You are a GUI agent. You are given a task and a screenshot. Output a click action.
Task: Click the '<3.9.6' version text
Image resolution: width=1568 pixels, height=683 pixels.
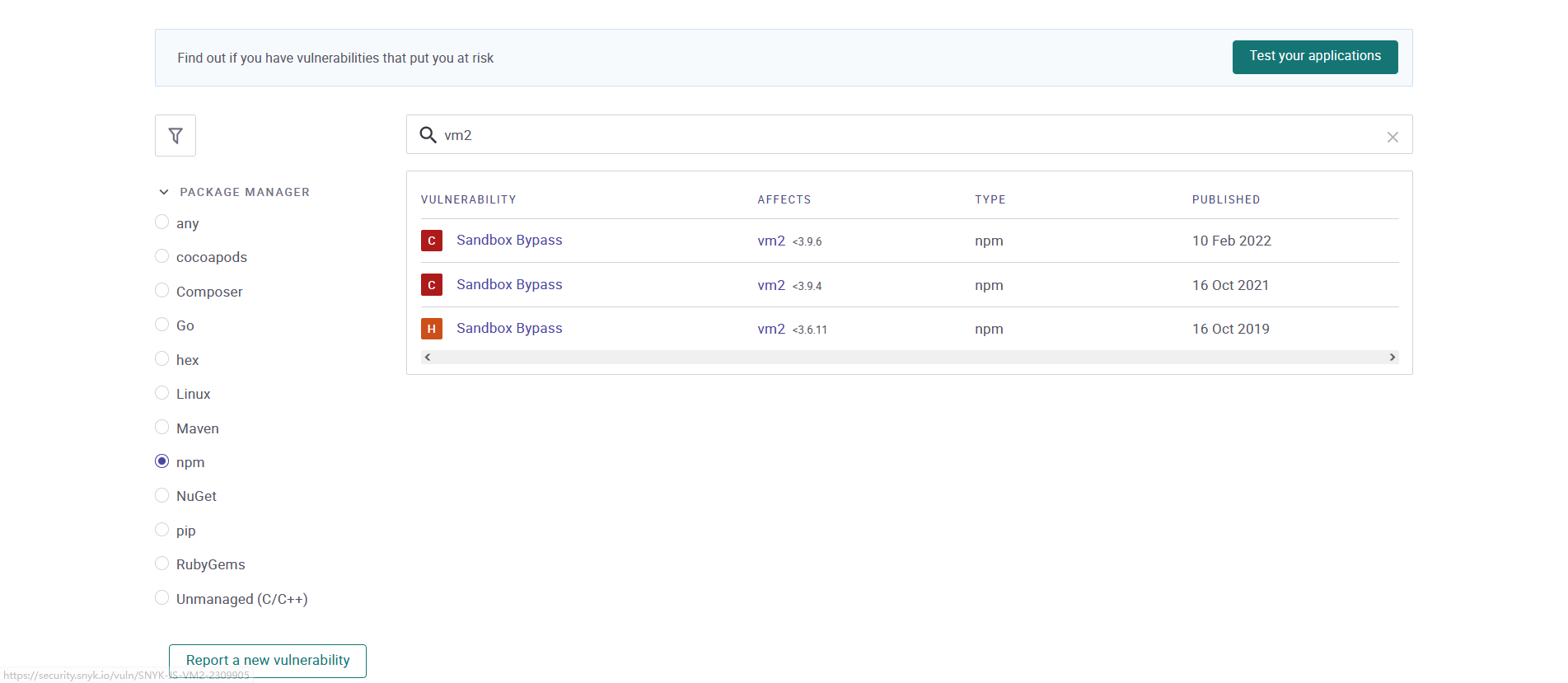click(x=807, y=241)
